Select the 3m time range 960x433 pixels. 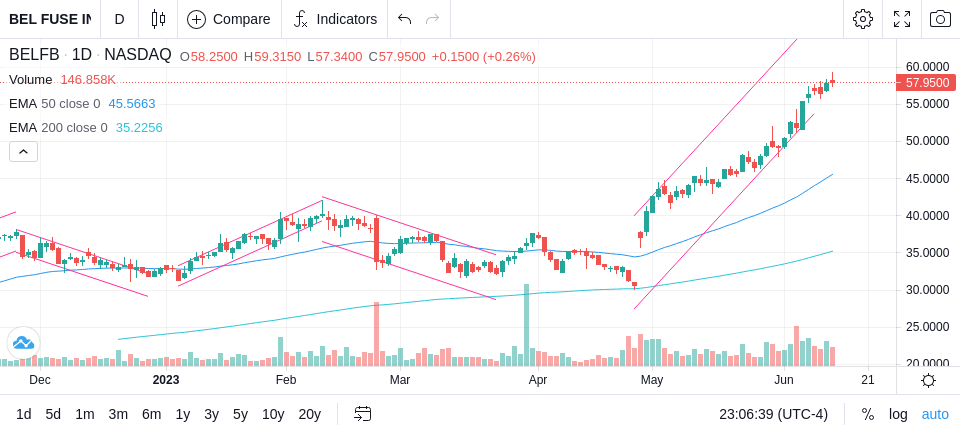pyautogui.click(x=118, y=414)
